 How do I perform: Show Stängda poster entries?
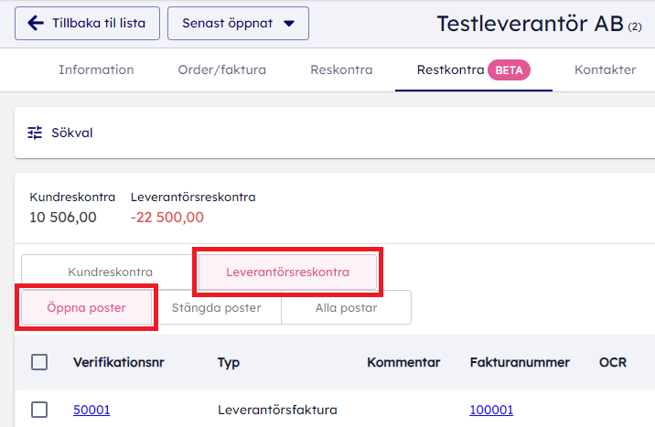pos(216,307)
